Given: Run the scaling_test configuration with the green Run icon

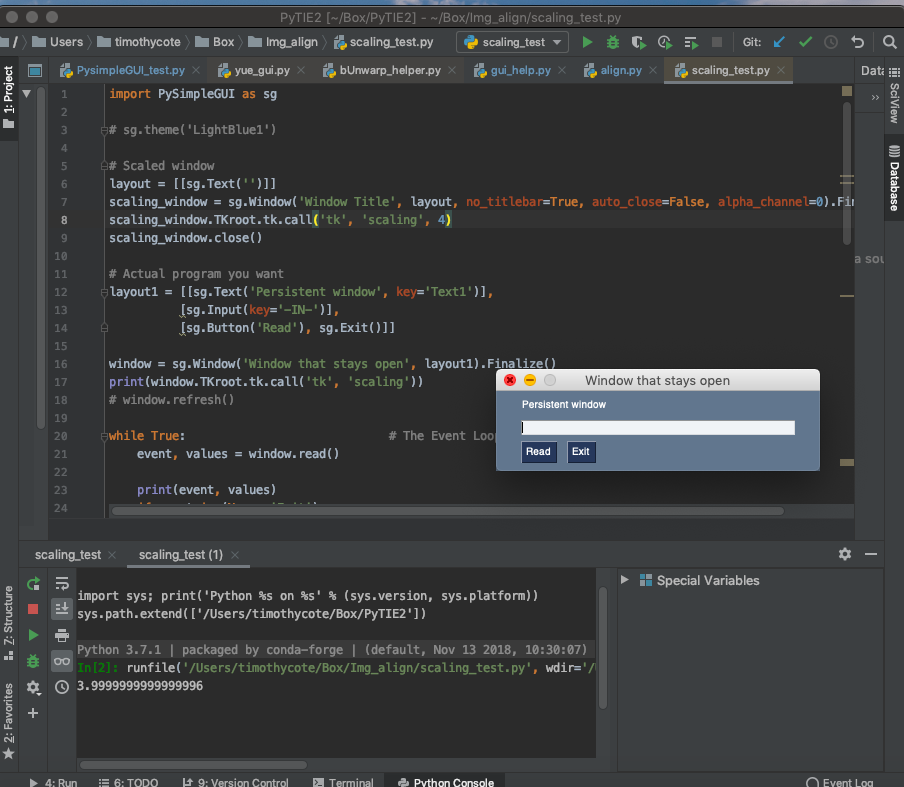Looking at the screenshot, I should tap(587, 43).
